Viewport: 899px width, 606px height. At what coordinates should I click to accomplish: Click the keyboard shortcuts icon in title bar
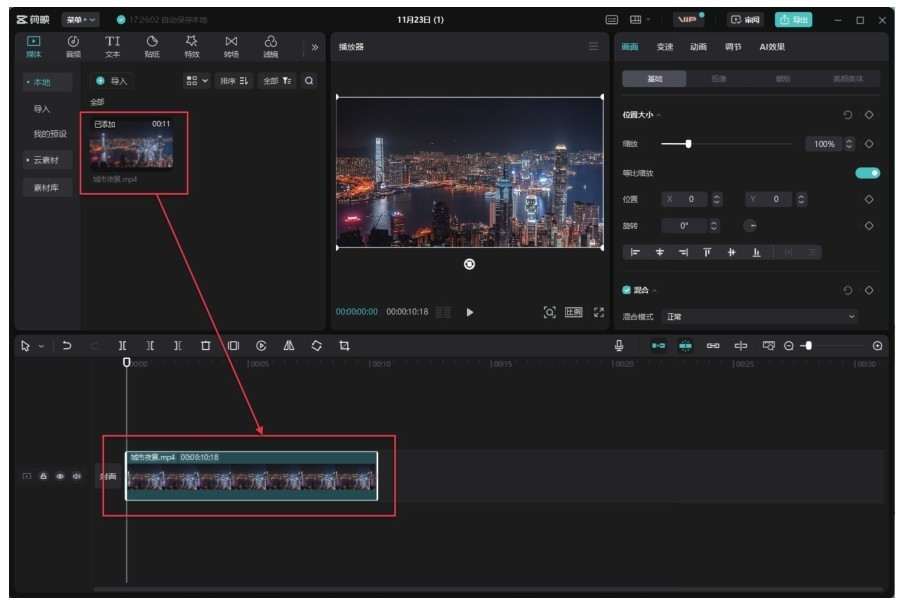click(612, 19)
